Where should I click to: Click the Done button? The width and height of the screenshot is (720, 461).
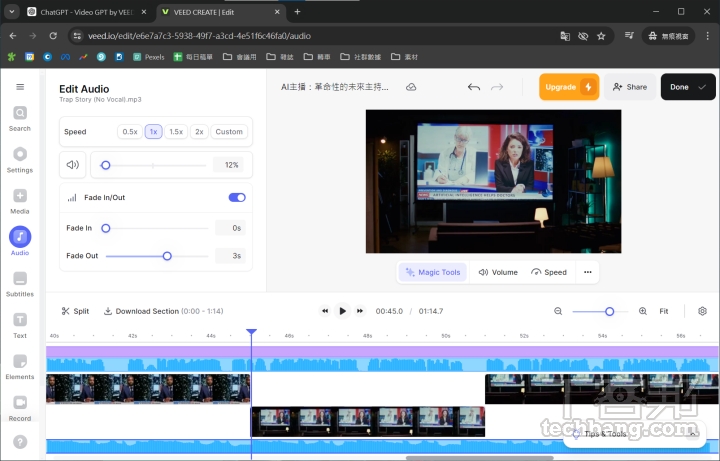click(688, 87)
